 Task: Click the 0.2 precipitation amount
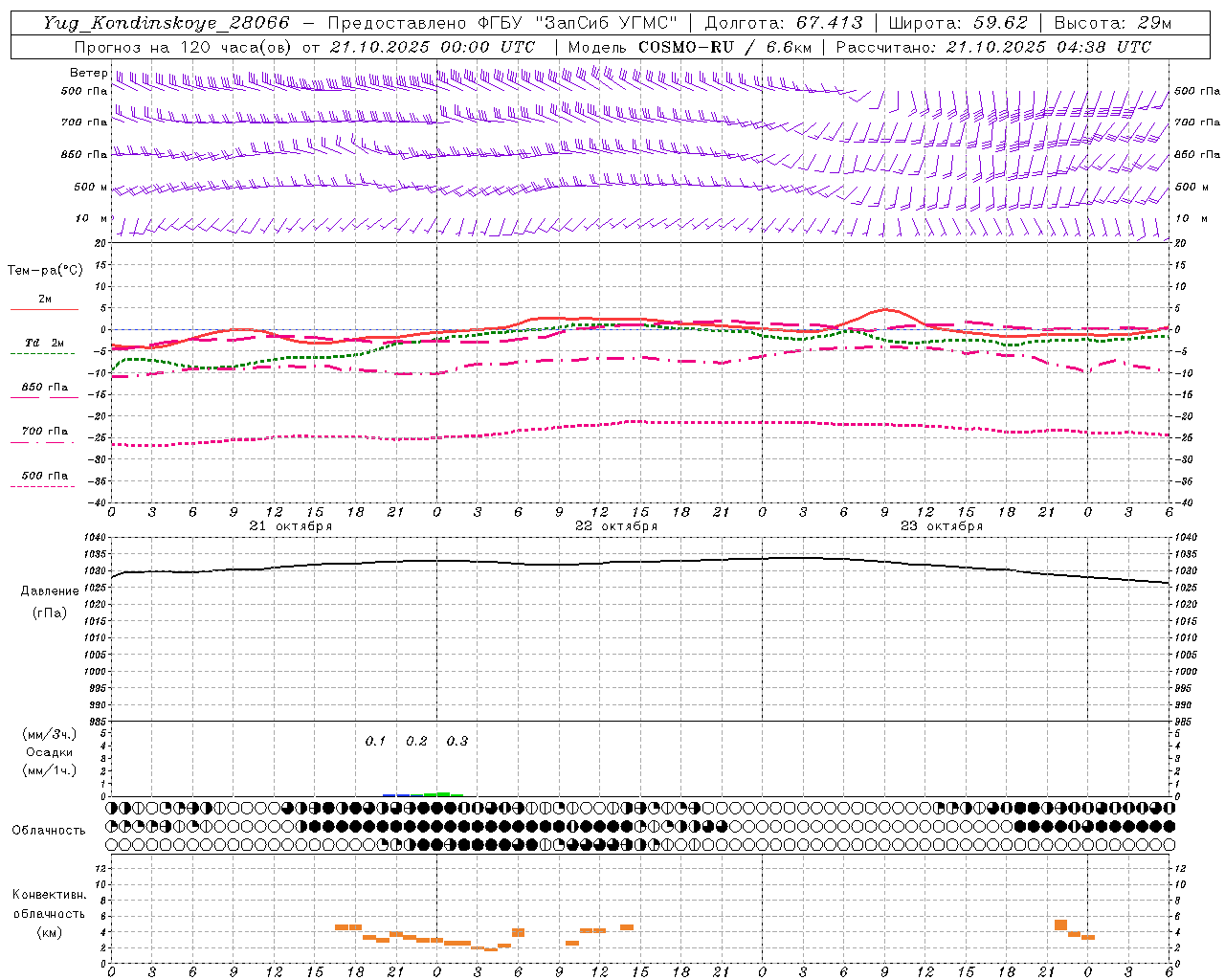pyautogui.click(x=416, y=741)
